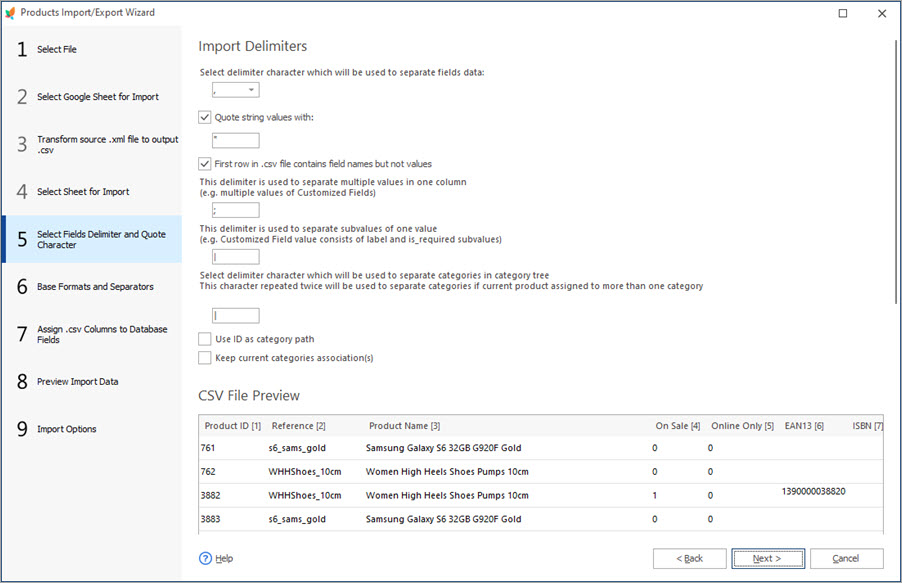Click the 'EAN13 [6]' column header
902x583 pixels.
[x=804, y=426]
